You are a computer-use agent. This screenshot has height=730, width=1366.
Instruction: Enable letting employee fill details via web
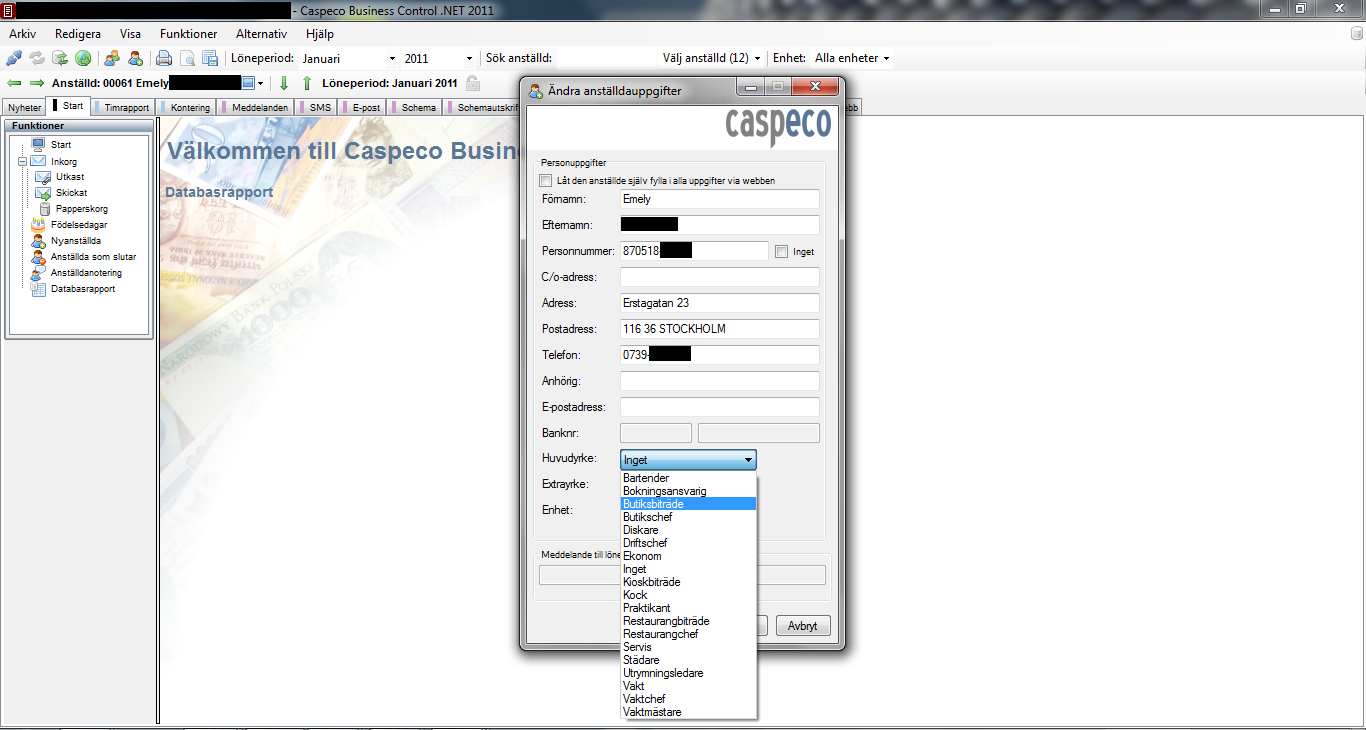click(x=545, y=181)
